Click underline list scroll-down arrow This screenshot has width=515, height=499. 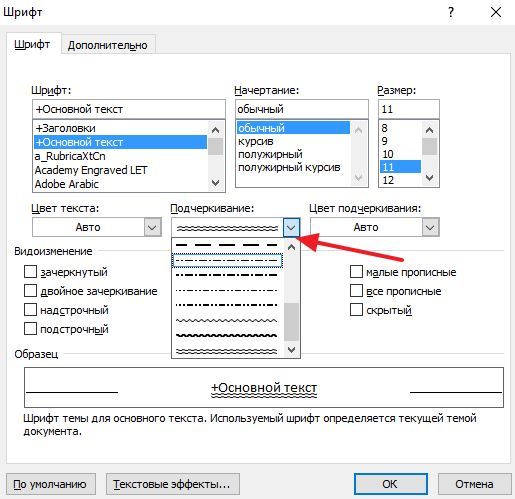tap(292, 350)
